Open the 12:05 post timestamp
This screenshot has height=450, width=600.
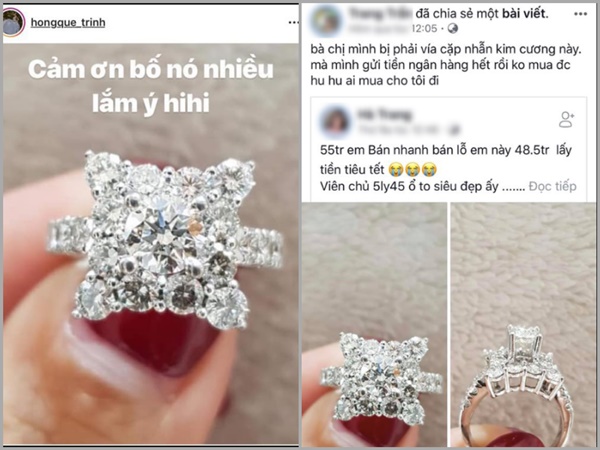424,28
